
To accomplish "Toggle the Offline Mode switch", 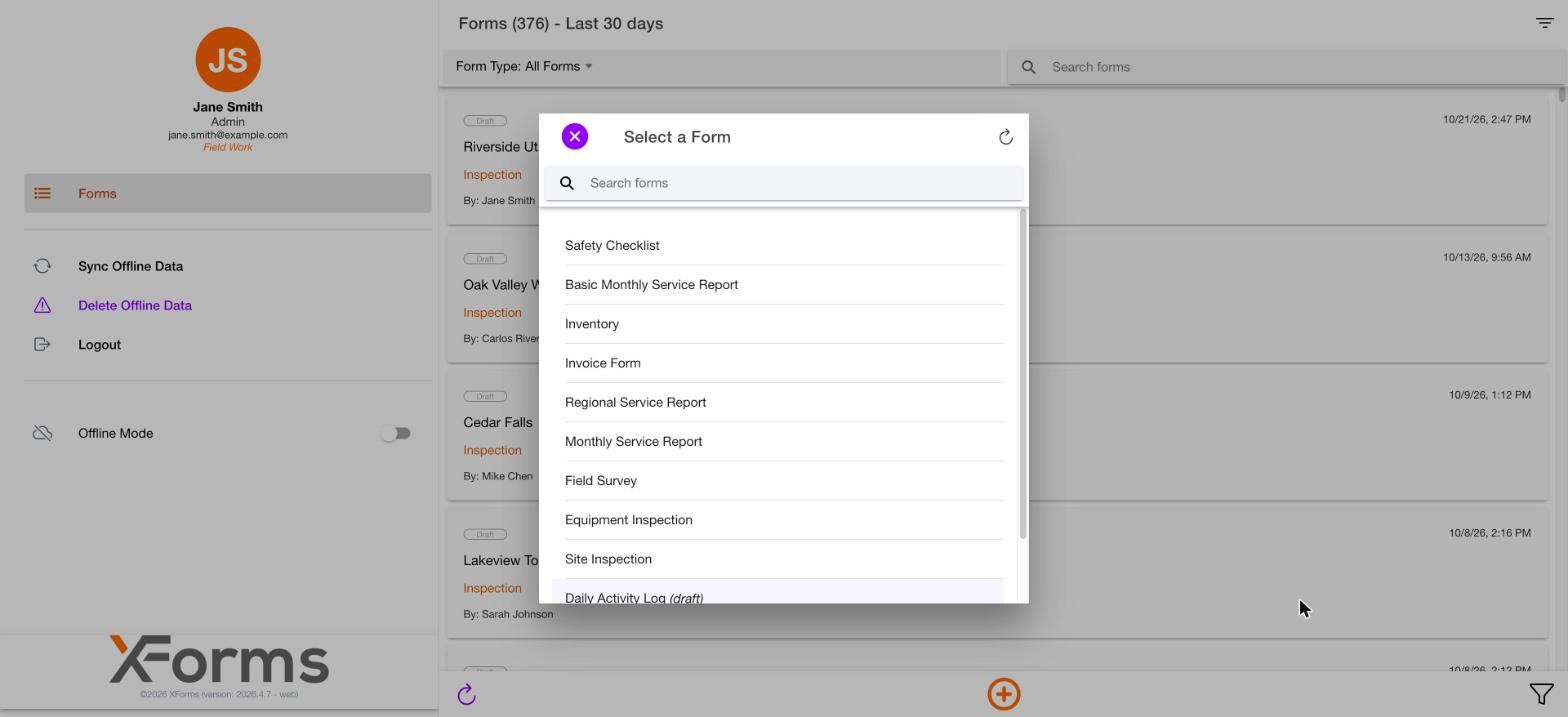I will 396,433.
